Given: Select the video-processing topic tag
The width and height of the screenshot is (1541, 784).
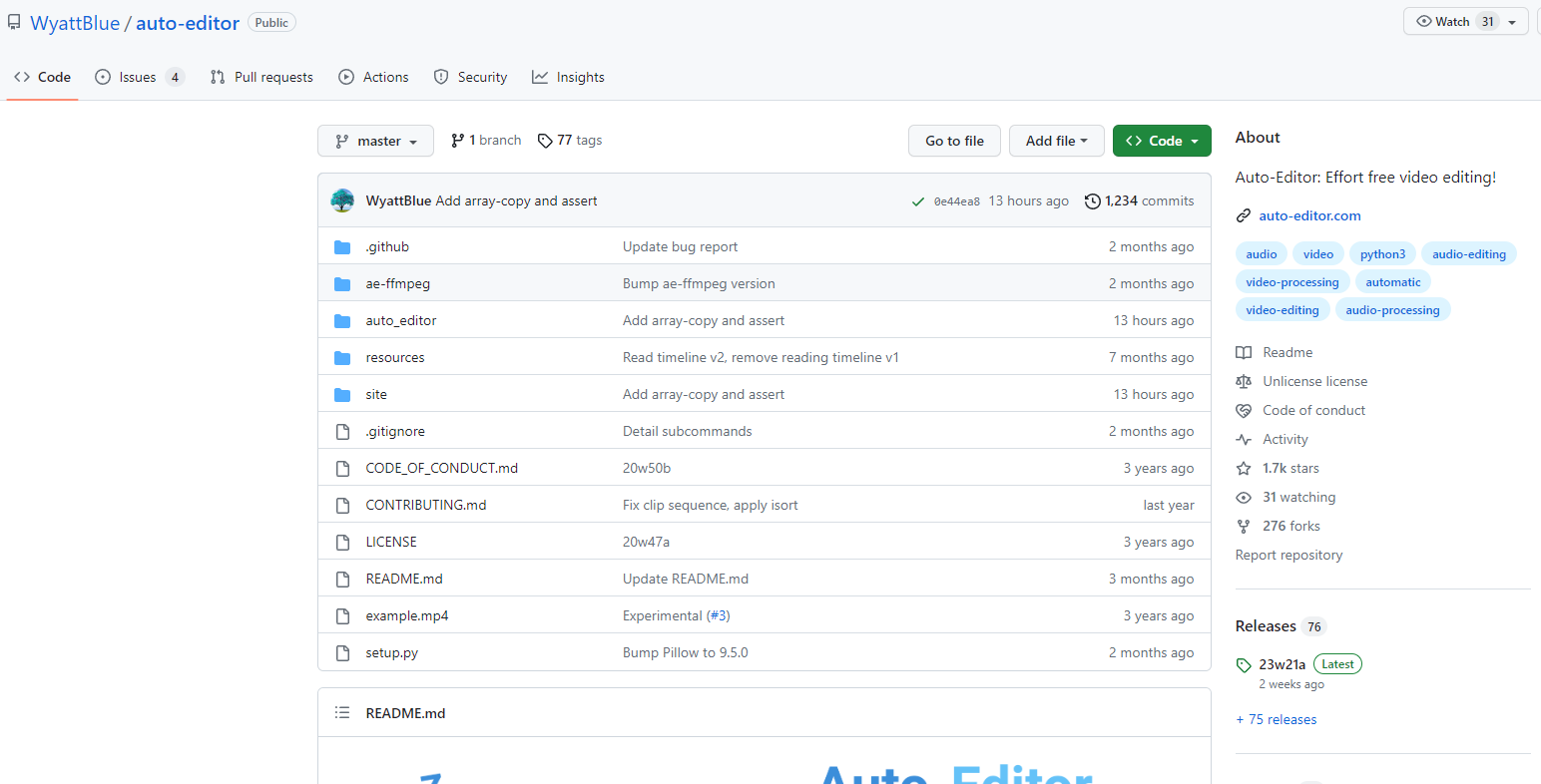Looking at the screenshot, I should [1292, 282].
